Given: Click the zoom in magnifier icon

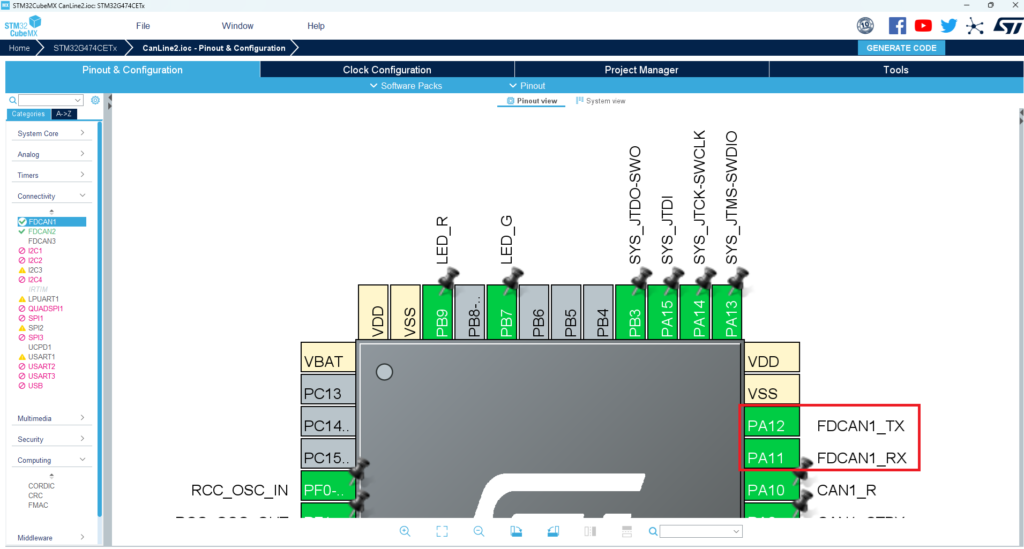Looking at the screenshot, I should (405, 531).
